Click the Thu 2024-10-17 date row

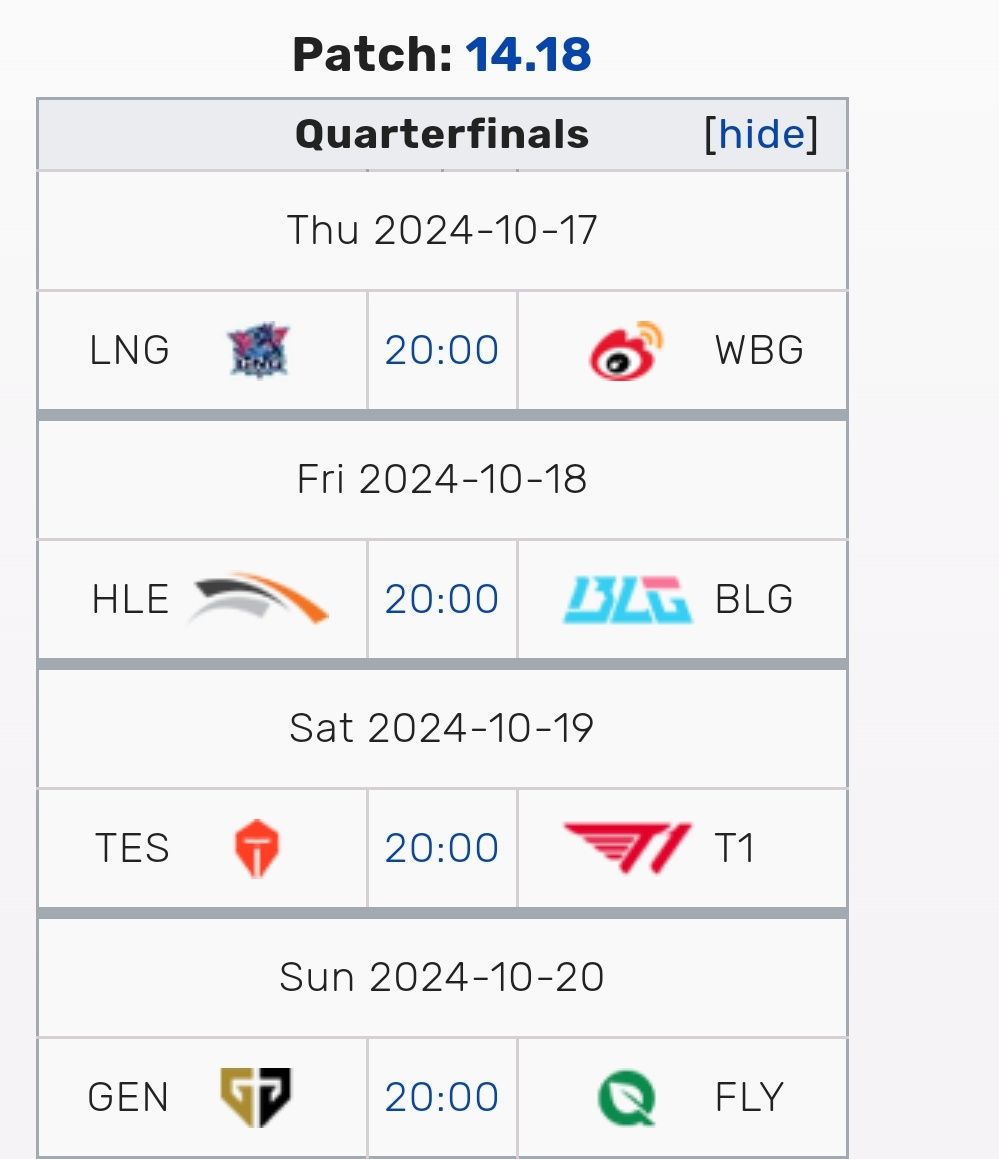coord(442,230)
